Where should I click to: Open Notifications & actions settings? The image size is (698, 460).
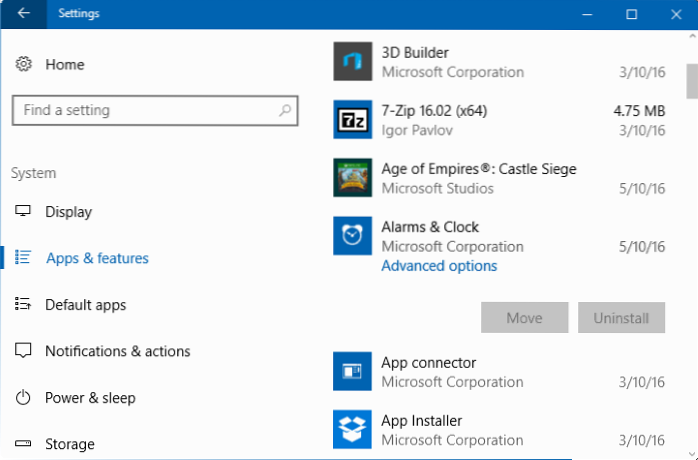[117, 351]
